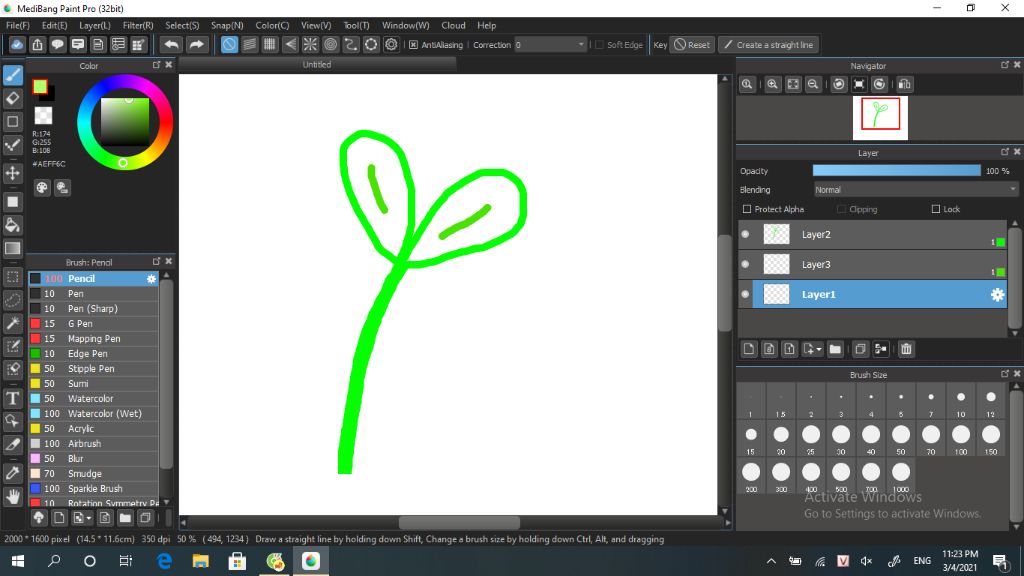This screenshot has width=1024, height=576.
Task: Open the Correction dropdown
Action: pyautogui.click(x=550, y=44)
